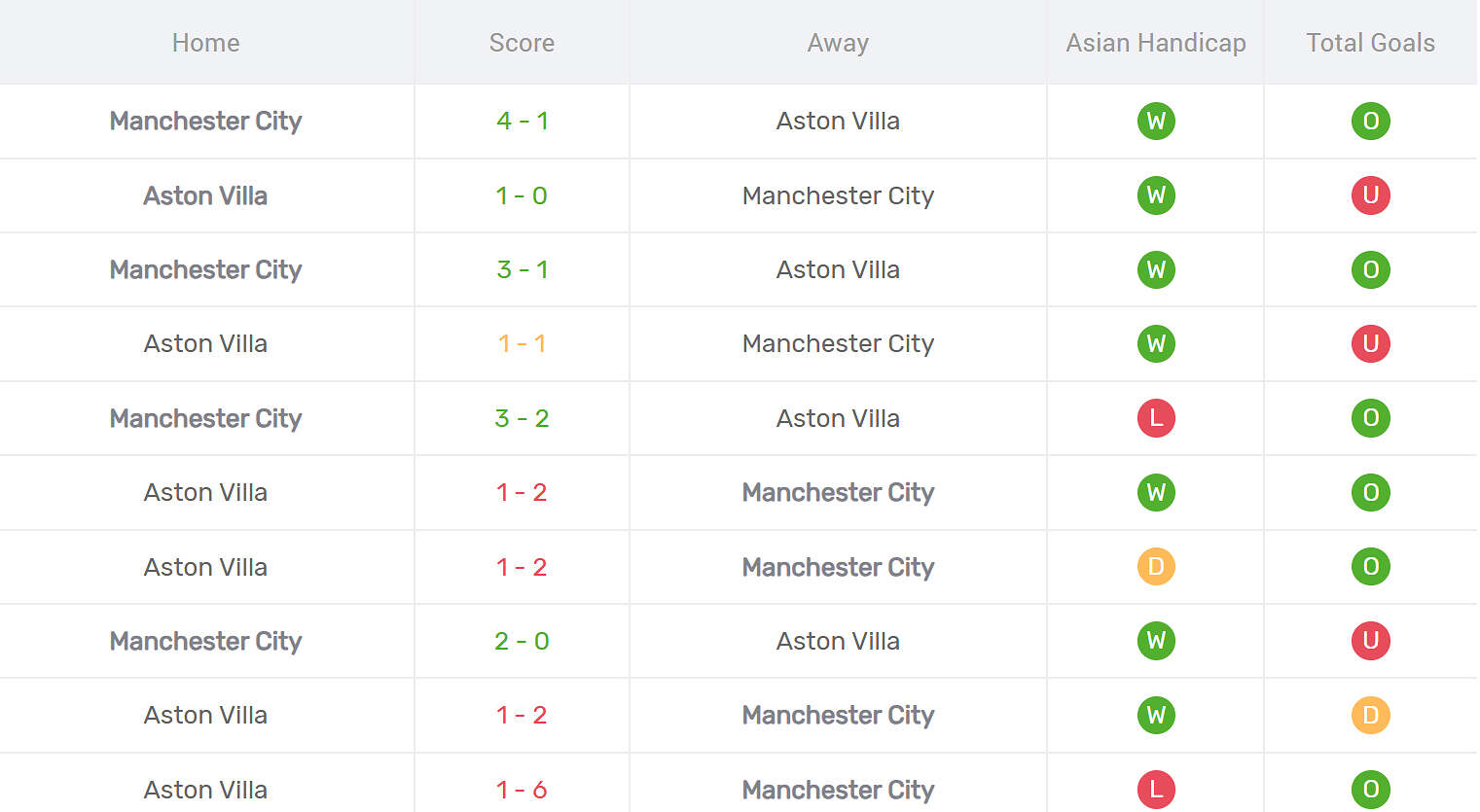Click the orange D badge in the Total Goals column

tap(1370, 716)
